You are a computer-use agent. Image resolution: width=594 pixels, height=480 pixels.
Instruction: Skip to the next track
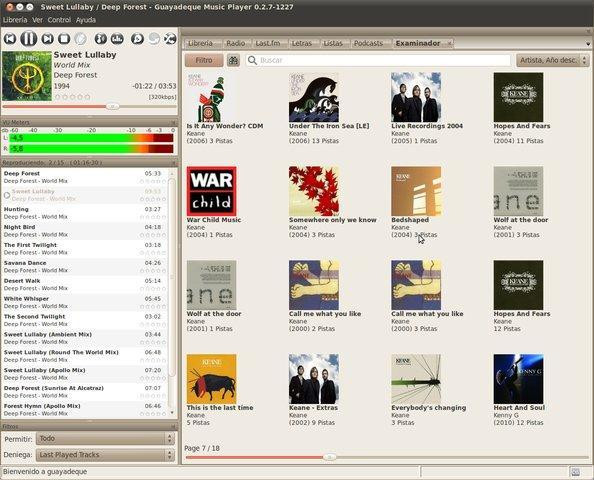pyautogui.click(x=47, y=39)
